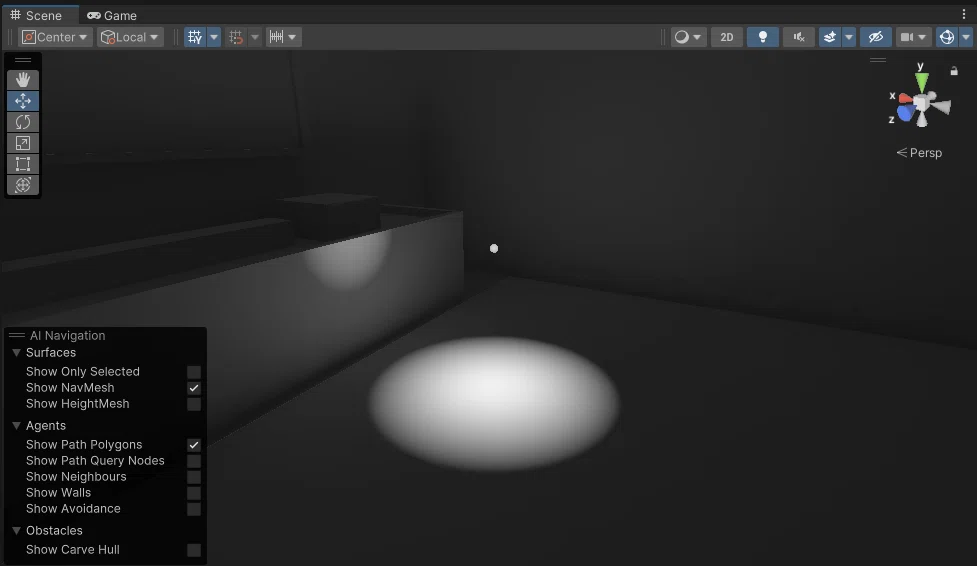Toggle grid visibility icon
The height and width of the screenshot is (566, 977).
pyautogui.click(x=195, y=37)
